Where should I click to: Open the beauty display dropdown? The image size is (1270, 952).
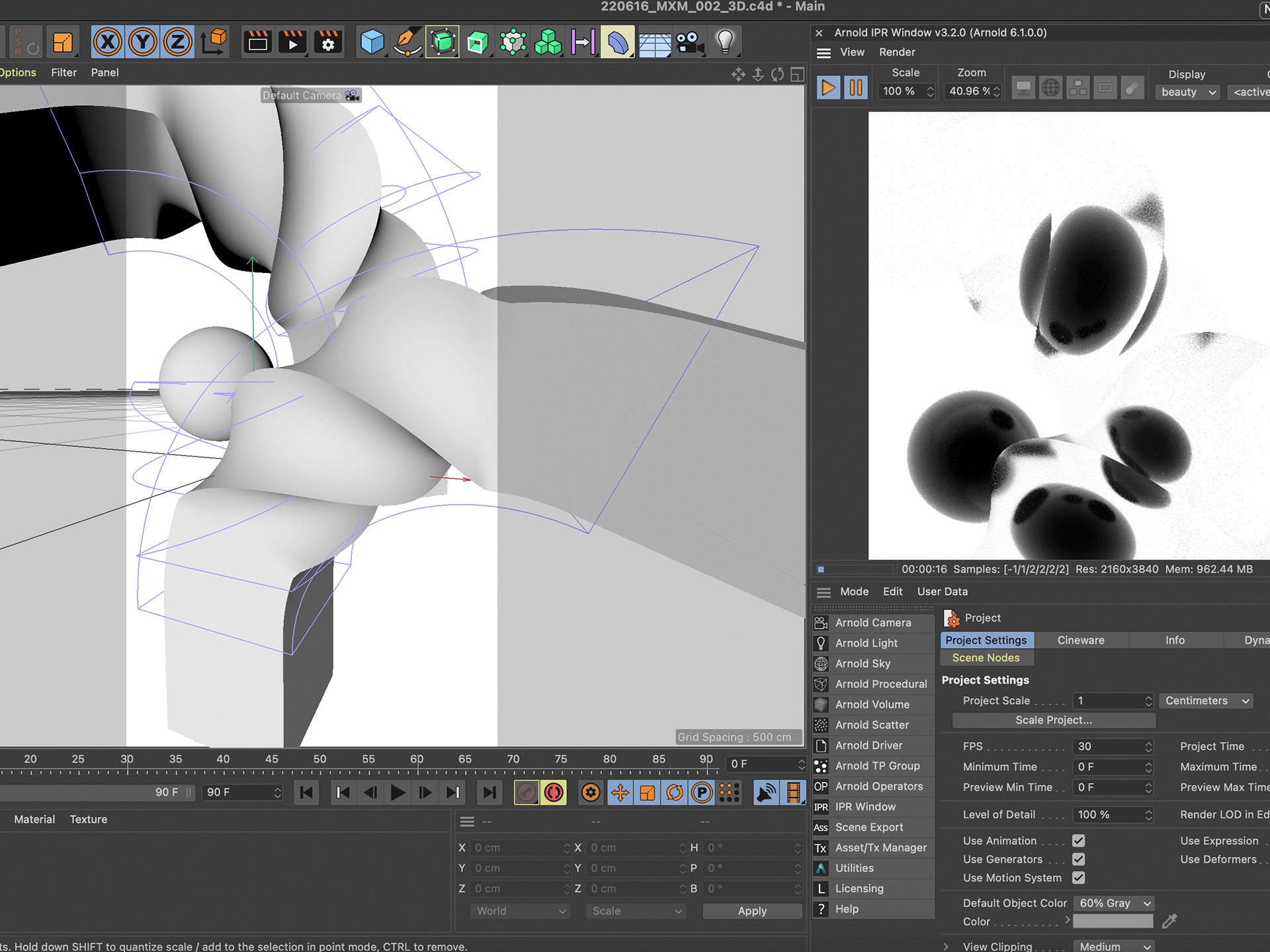[x=1188, y=92]
